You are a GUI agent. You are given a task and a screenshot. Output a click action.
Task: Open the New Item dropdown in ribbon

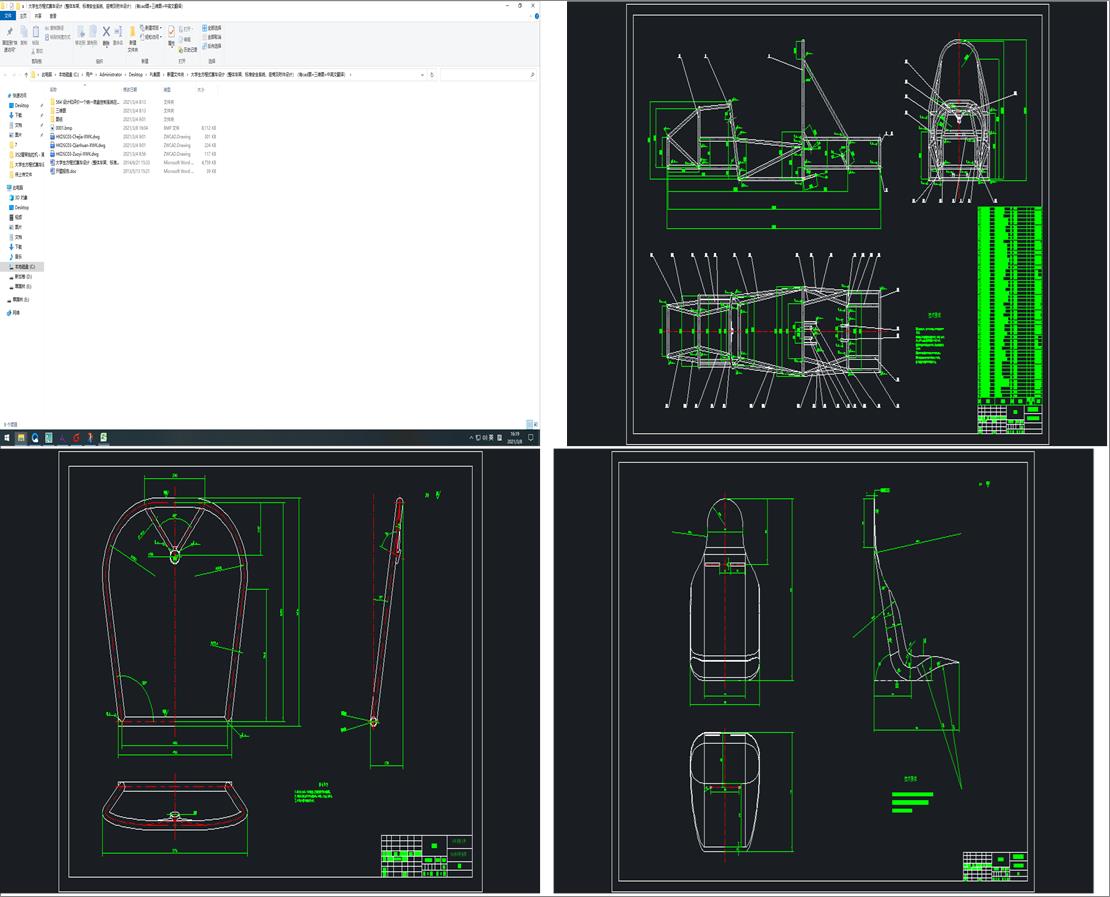[x=152, y=27]
